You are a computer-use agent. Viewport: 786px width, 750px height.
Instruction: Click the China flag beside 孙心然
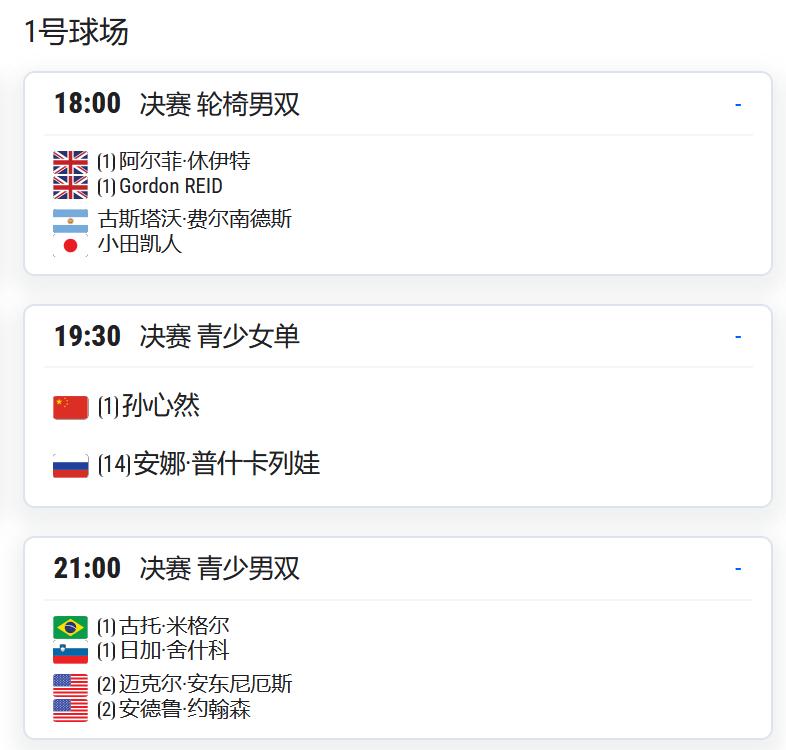70,408
